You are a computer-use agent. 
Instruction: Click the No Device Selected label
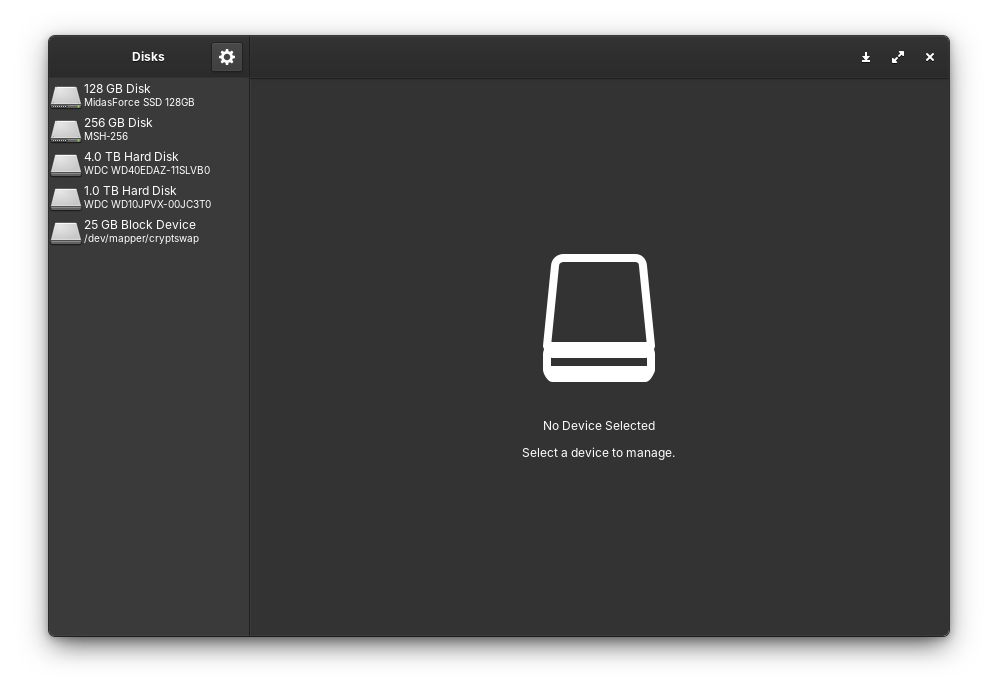coord(598,426)
